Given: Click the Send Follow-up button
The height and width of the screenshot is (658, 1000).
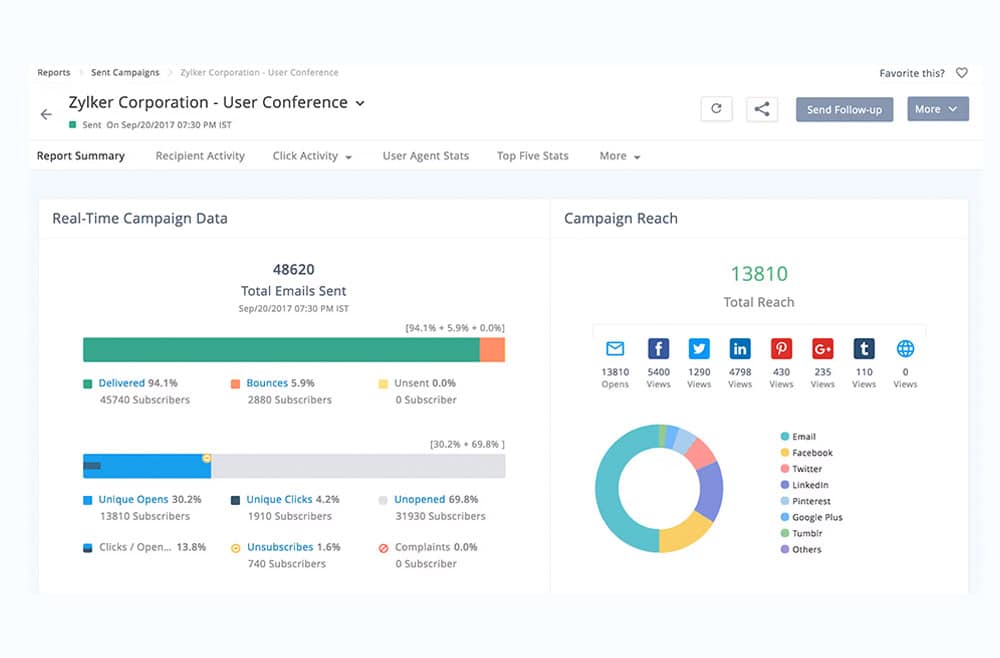Looking at the screenshot, I should point(844,109).
